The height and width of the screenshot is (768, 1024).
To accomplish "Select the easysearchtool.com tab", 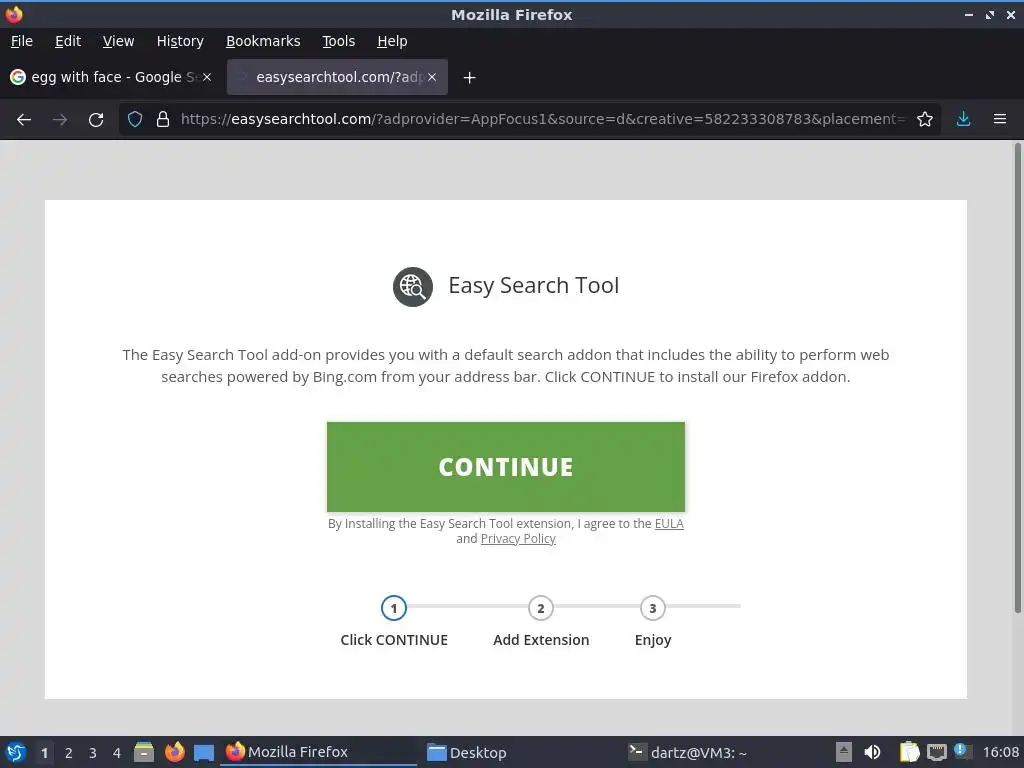I will point(337,77).
